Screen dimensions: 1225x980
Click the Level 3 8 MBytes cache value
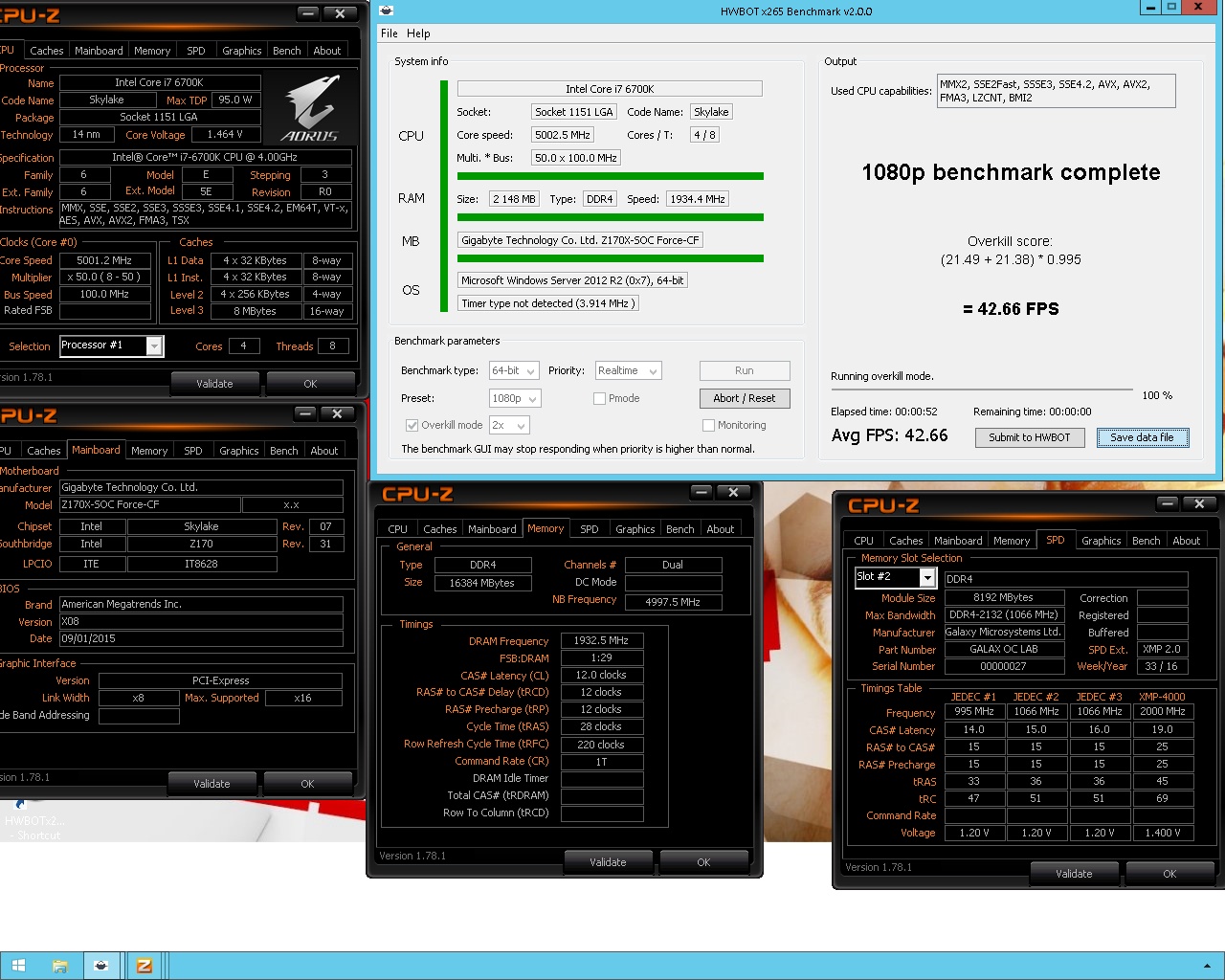pyautogui.click(x=255, y=311)
